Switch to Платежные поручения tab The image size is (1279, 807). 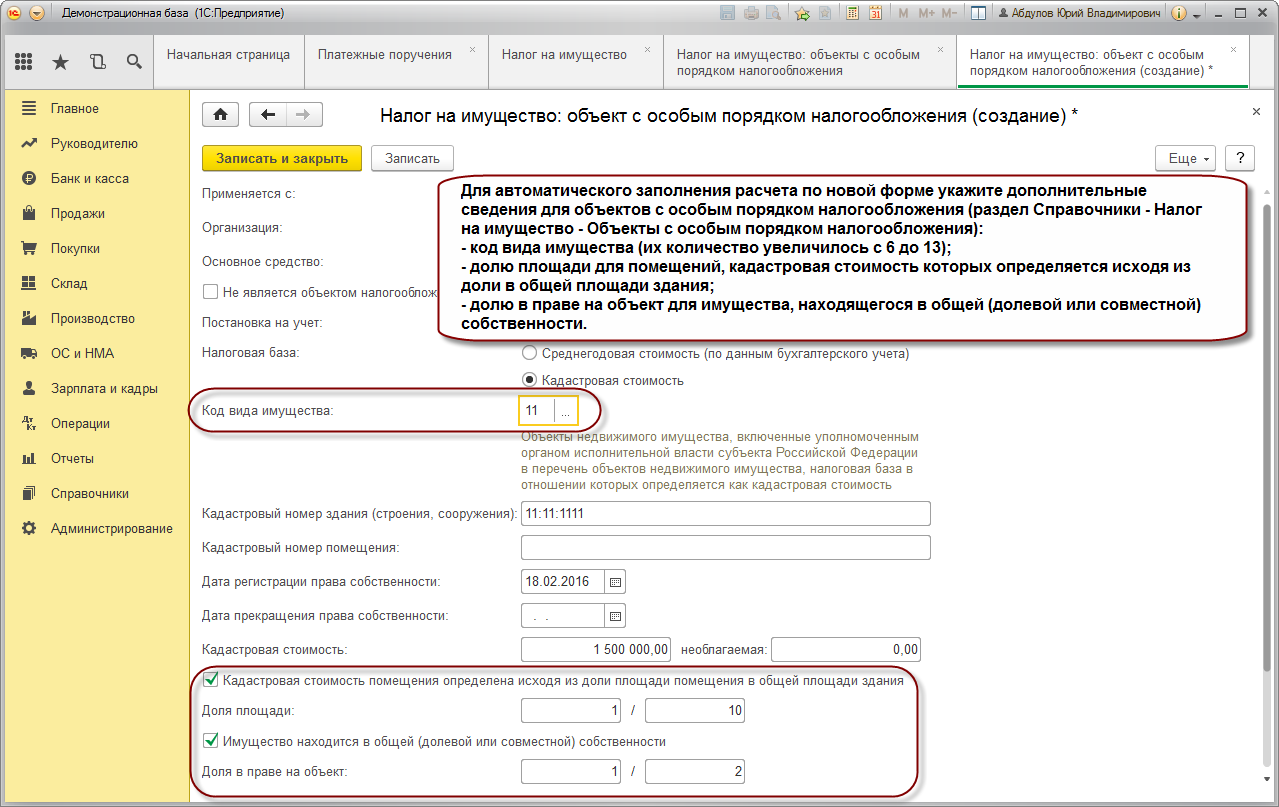pyautogui.click(x=385, y=54)
